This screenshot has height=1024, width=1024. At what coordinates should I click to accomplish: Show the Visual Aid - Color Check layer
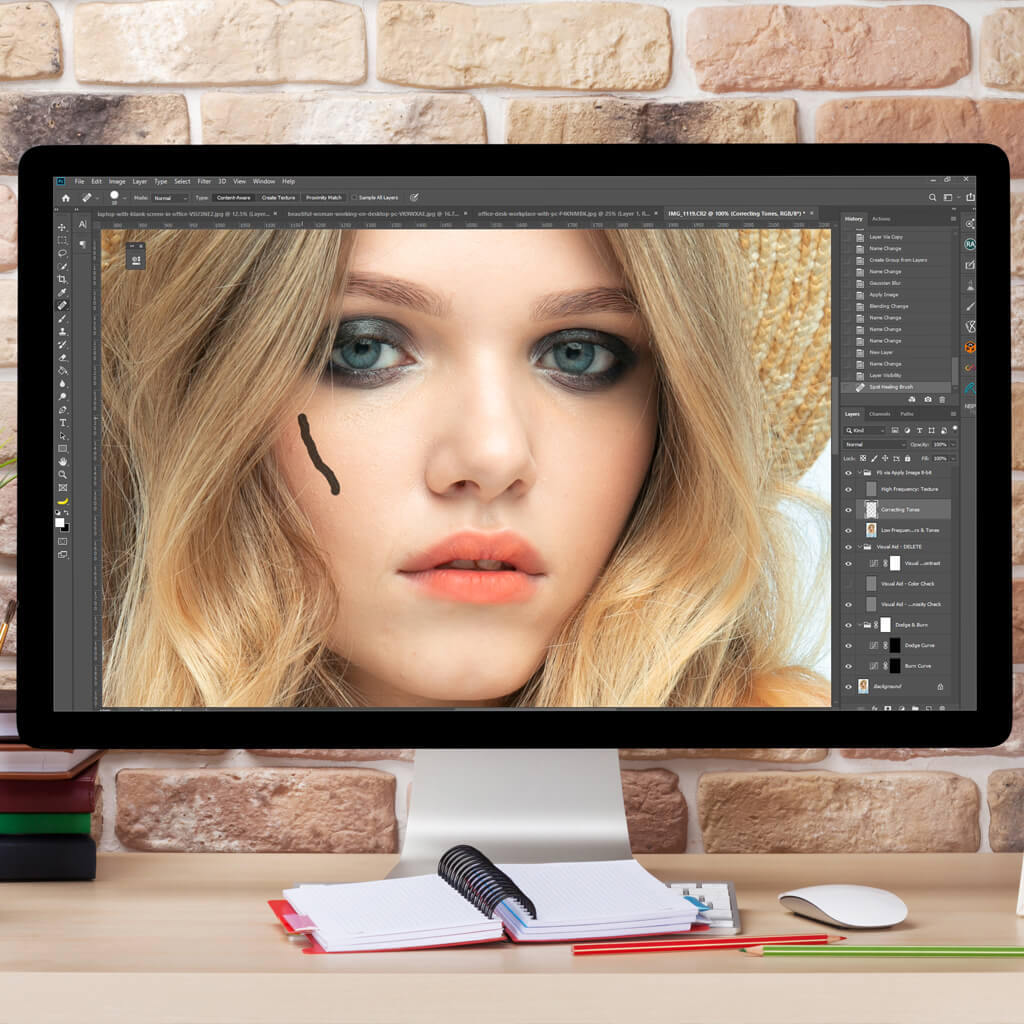pyautogui.click(x=848, y=584)
